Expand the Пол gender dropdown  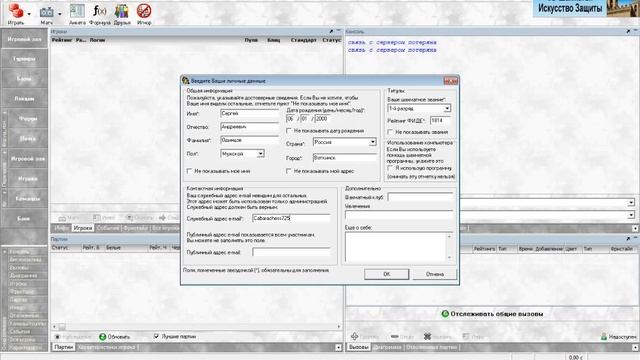pyautogui.click(x=260, y=153)
